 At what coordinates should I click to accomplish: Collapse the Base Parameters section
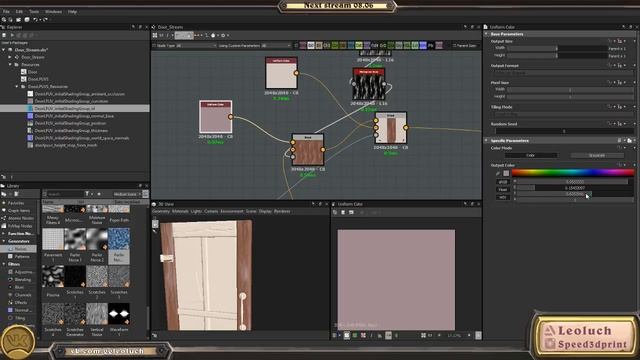click(x=487, y=34)
